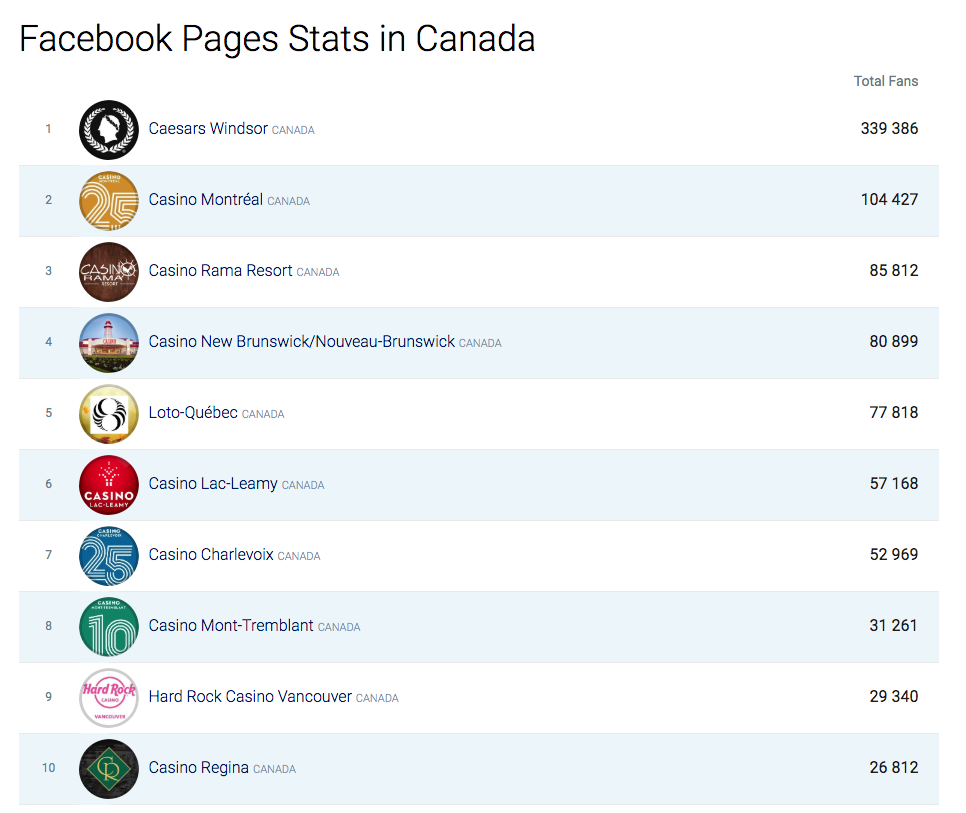Open the Casino Lac-Leamy link
This screenshot has height=813, width=966.
[213, 483]
